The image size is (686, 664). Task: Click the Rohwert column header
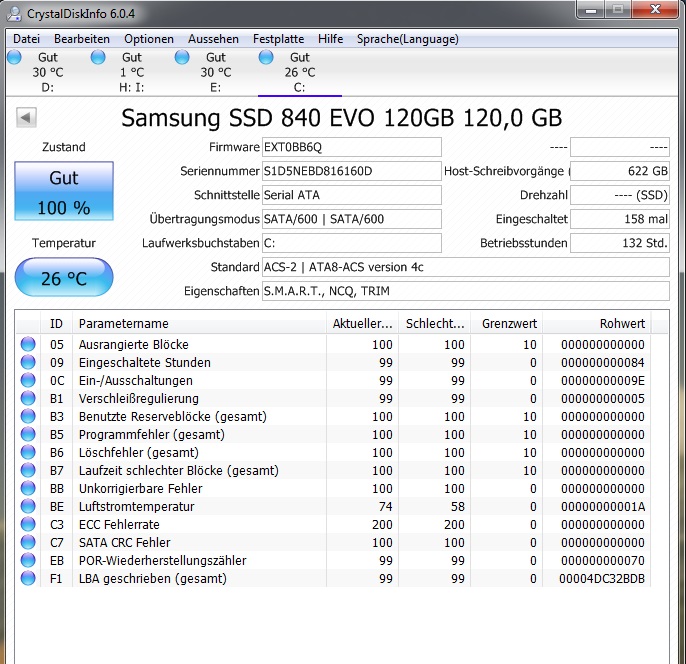coord(597,324)
